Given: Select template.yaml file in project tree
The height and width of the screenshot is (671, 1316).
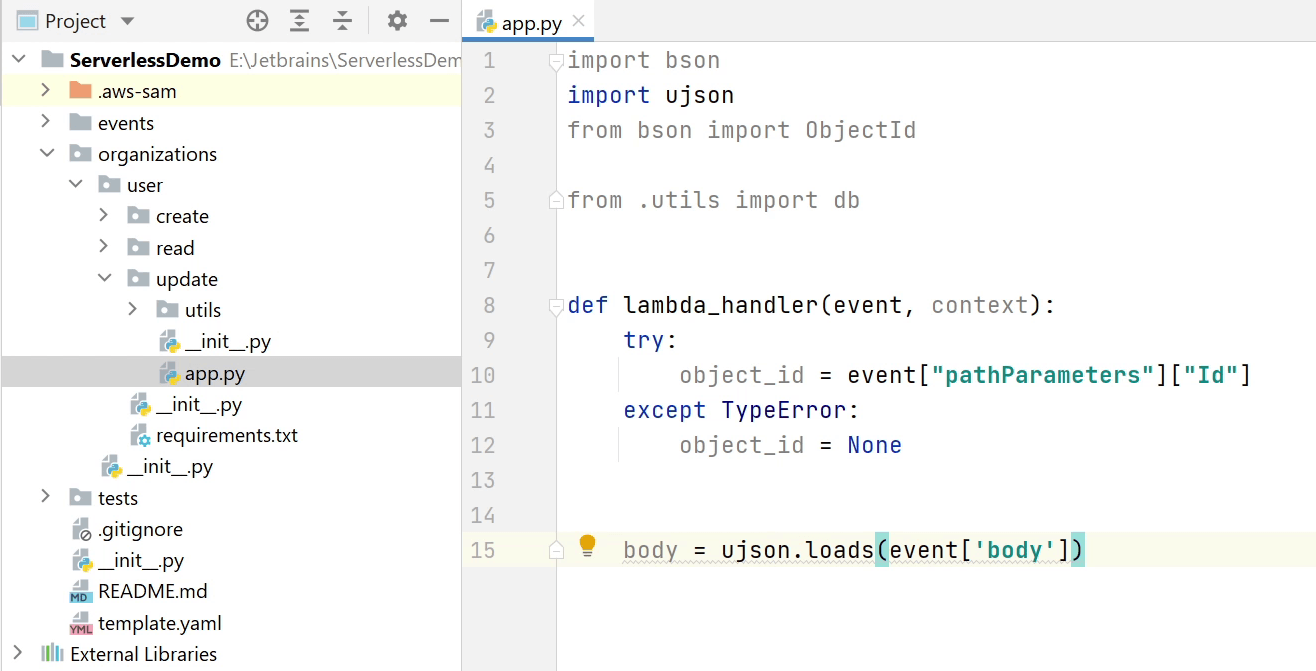Looking at the screenshot, I should pyautogui.click(x=159, y=623).
